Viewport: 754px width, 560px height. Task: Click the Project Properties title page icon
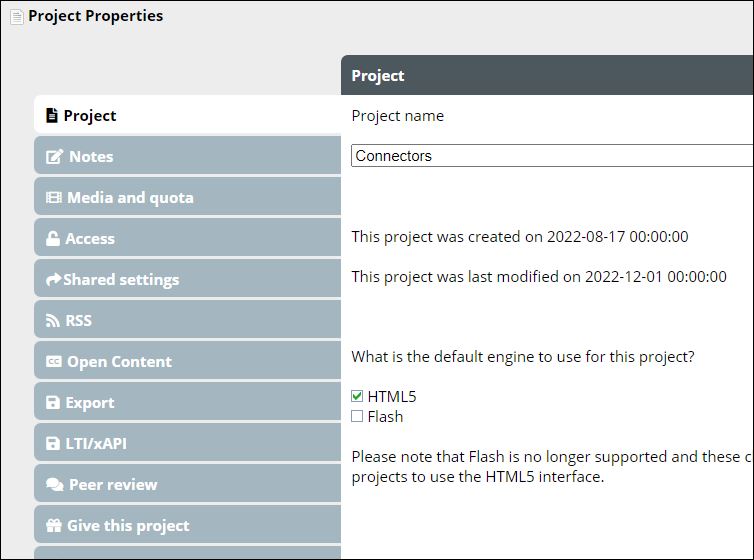click(x=17, y=16)
